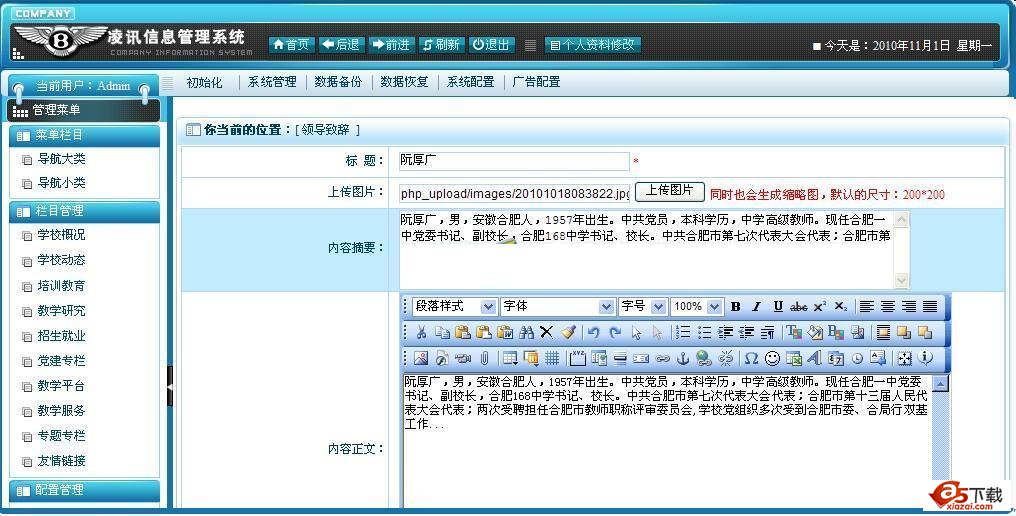Image resolution: width=1016 pixels, height=516 pixels.
Task: Attach a file with paperclip icon
Action: pos(484,358)
